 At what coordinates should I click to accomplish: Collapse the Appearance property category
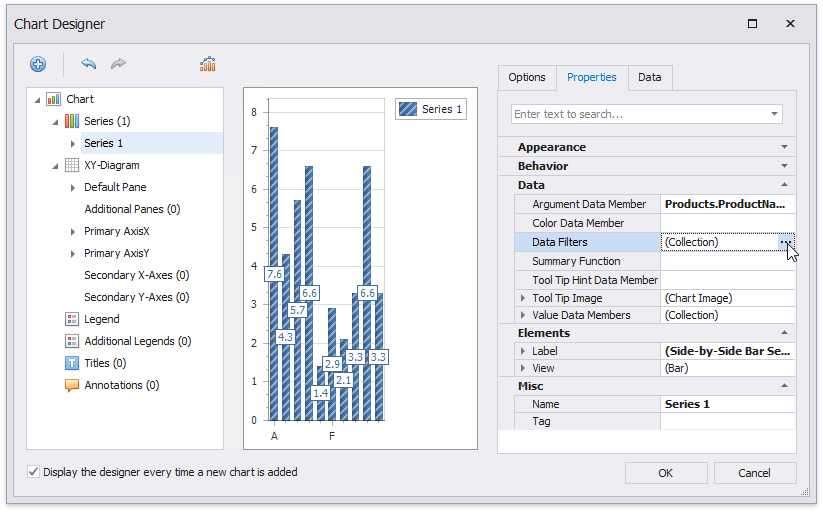[x=784, y=147]
